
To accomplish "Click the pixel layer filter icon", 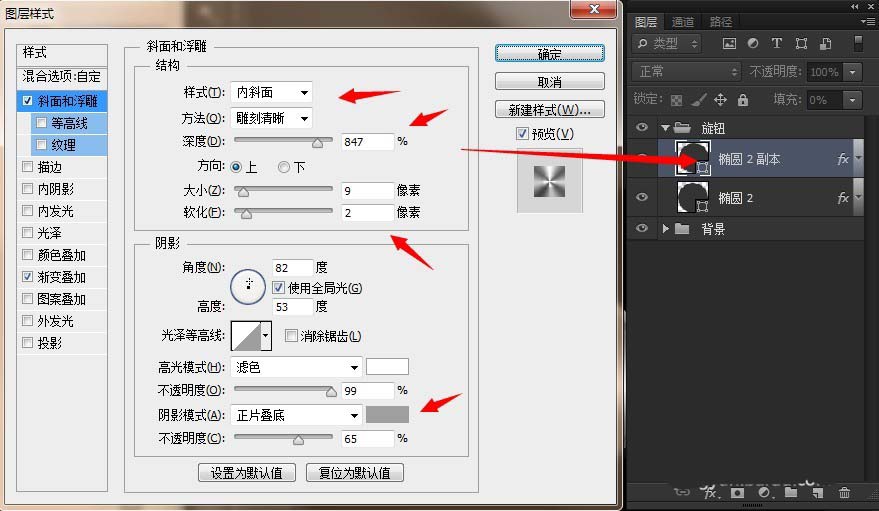I will [x=729, y=44].
